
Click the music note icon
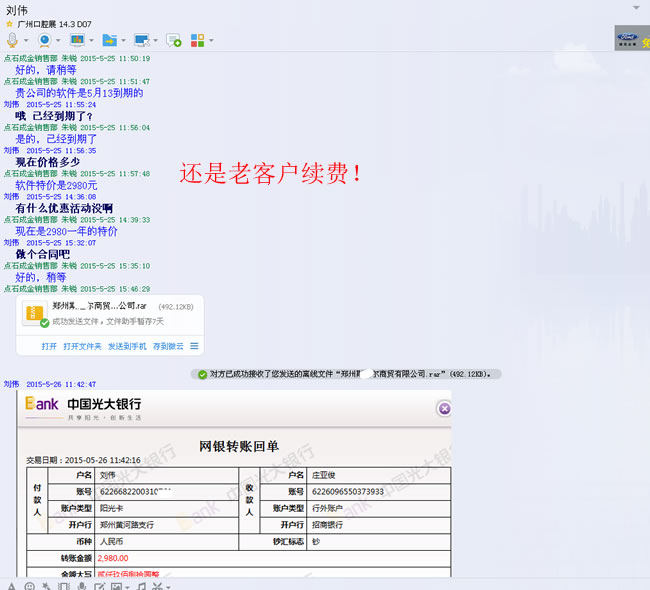141,586
